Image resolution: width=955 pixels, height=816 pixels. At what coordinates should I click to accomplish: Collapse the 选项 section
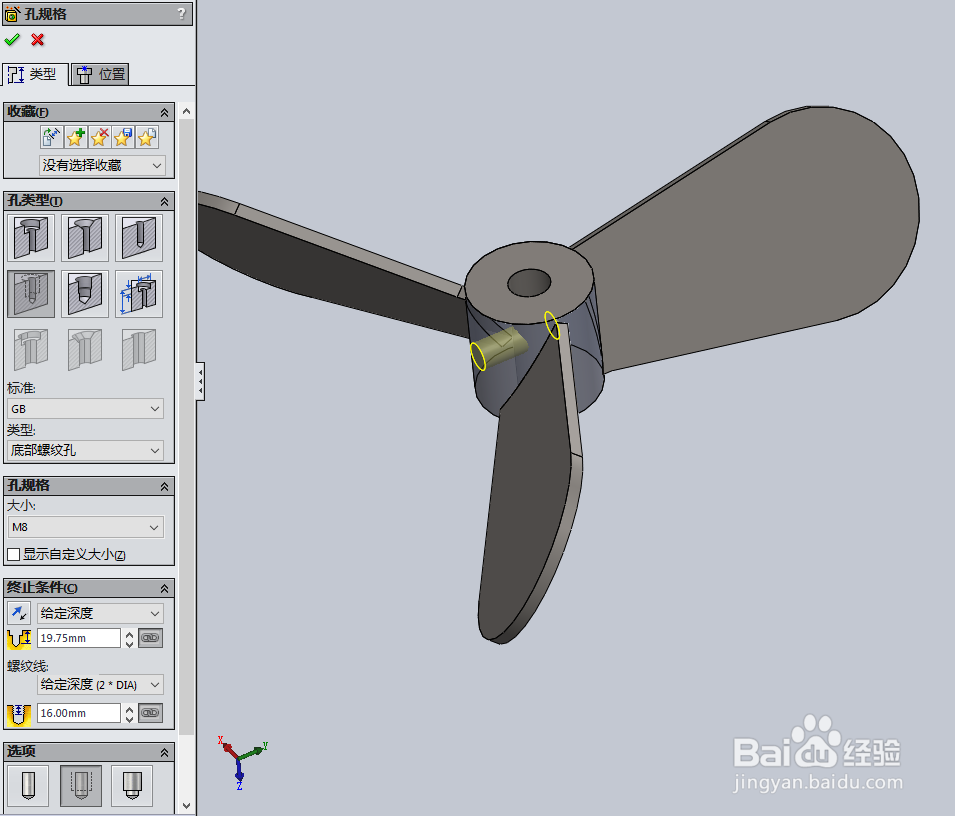pyautogui.click(x=164, y=753)
